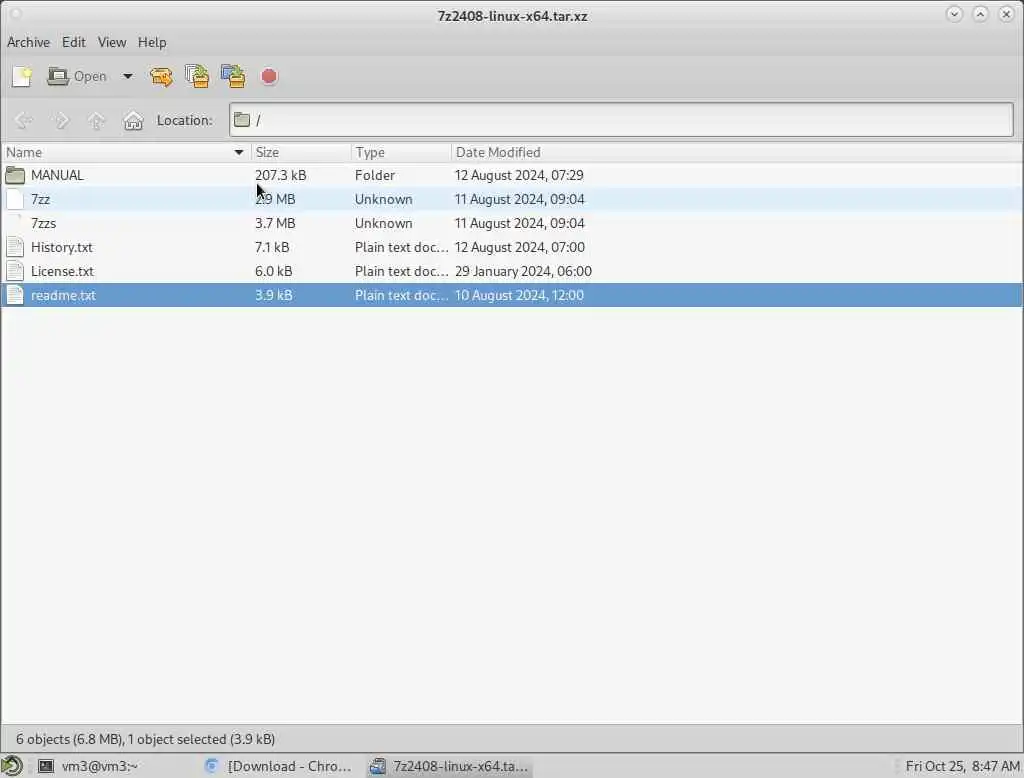
Task: Click date 10 August 2024, 12:00
Action: 520,295
